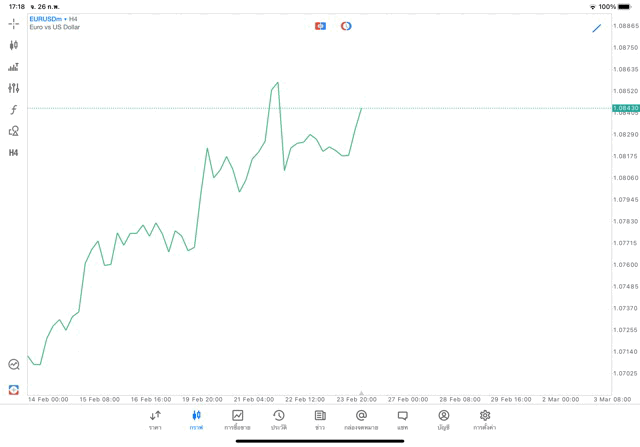
Task: Open the แชท (Chat) tab
Action: tap(402, 419)
